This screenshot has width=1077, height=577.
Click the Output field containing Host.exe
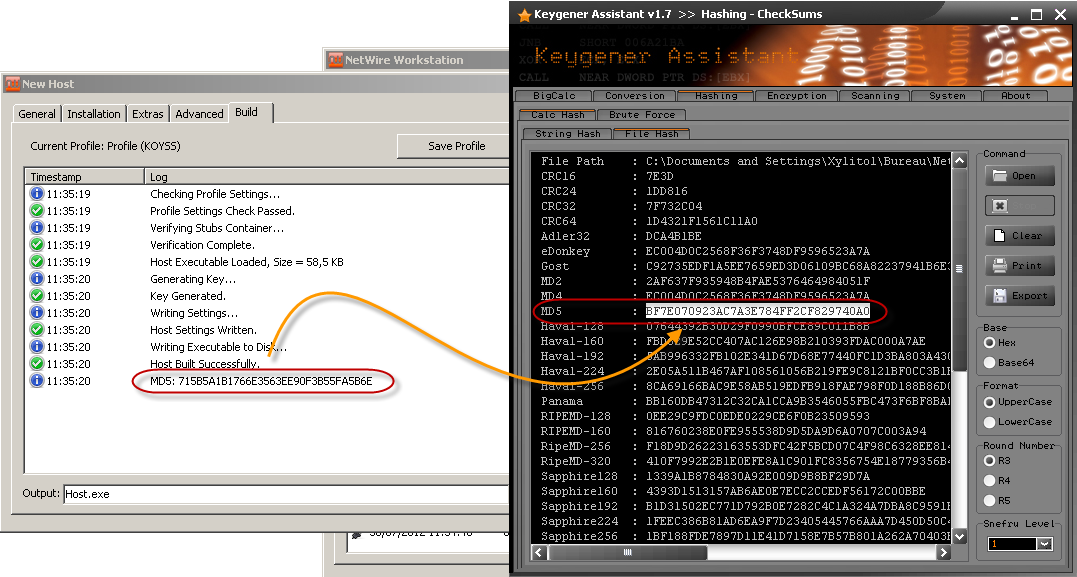tap(286, 494)
